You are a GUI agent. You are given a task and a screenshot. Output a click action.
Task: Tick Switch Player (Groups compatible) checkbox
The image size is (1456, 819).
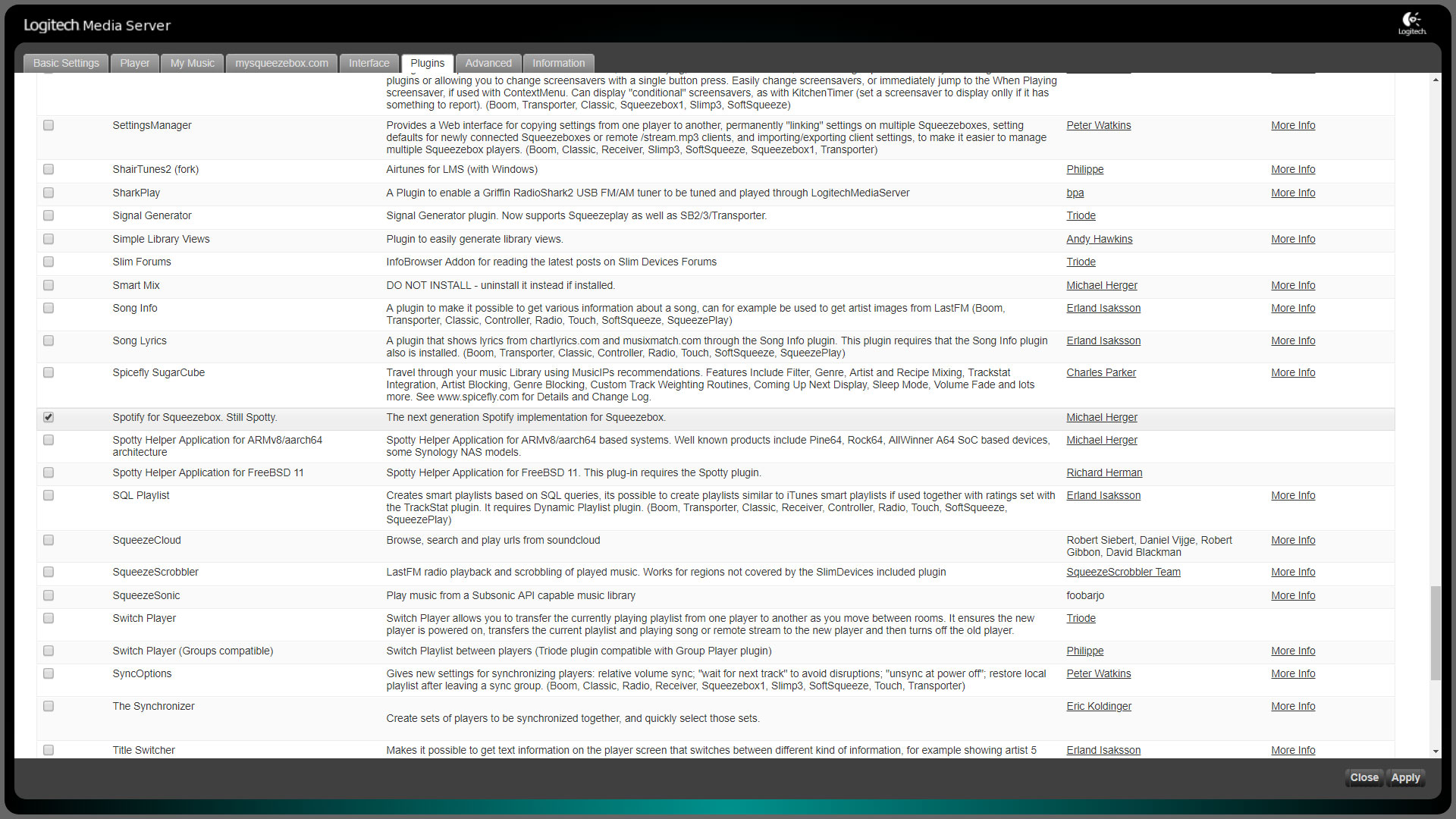pyautogui.click(x=49, y=651)
